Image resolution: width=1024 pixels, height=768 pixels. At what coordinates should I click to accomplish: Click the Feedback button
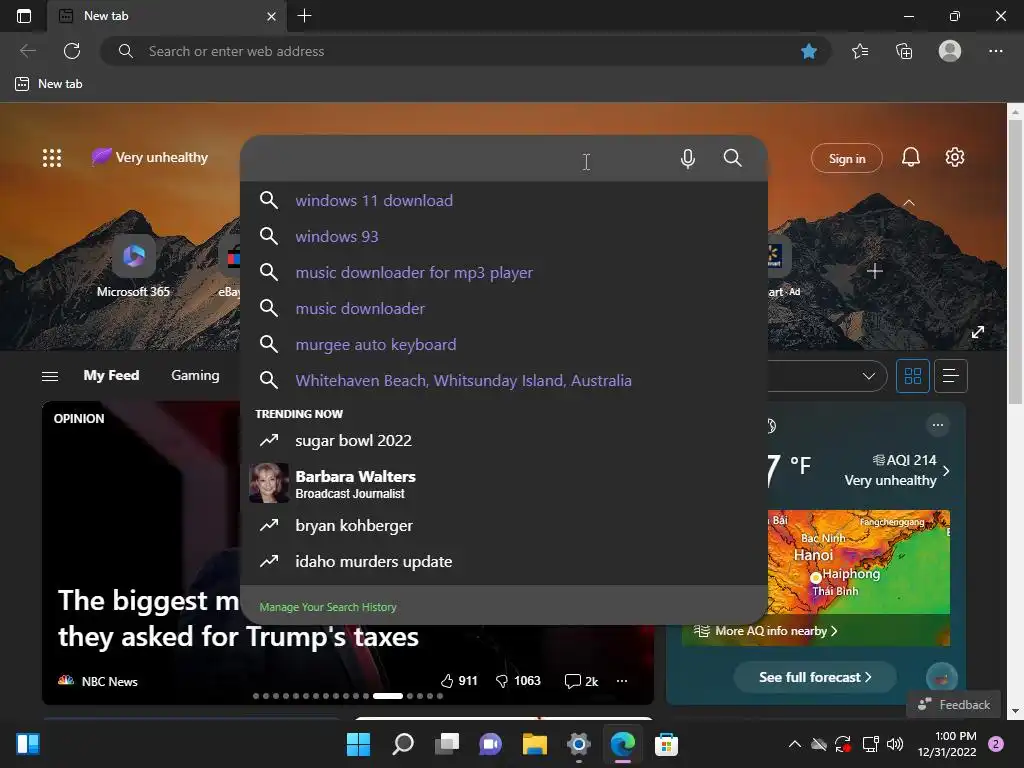[954, 705]
